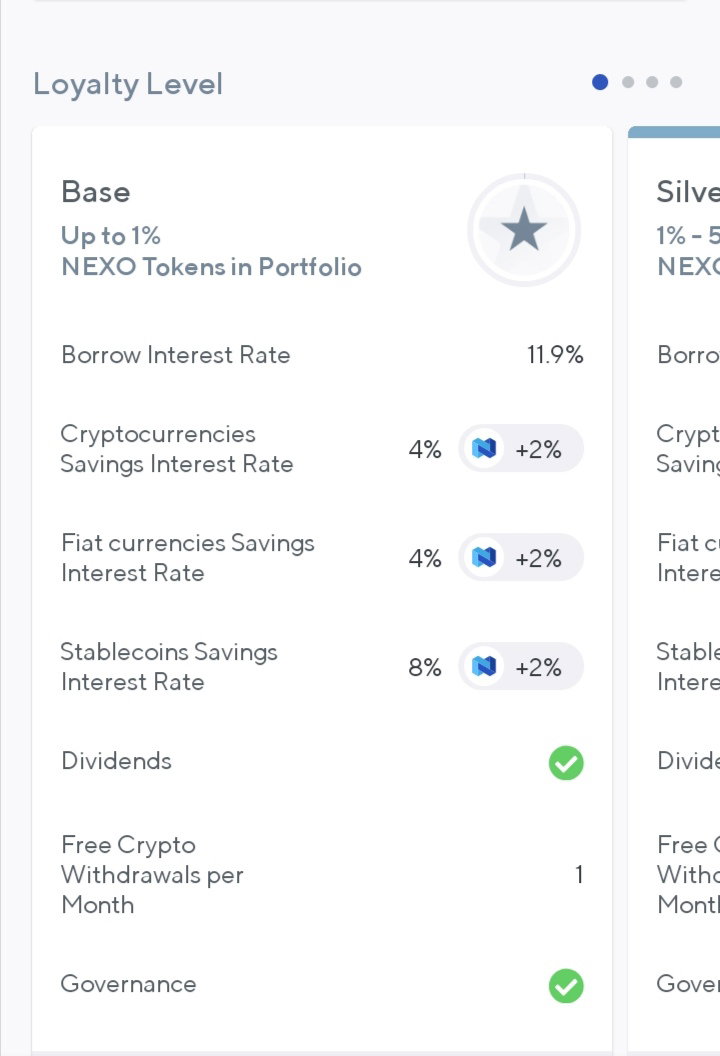Go to the third loyalty level dot

point(652,82)
